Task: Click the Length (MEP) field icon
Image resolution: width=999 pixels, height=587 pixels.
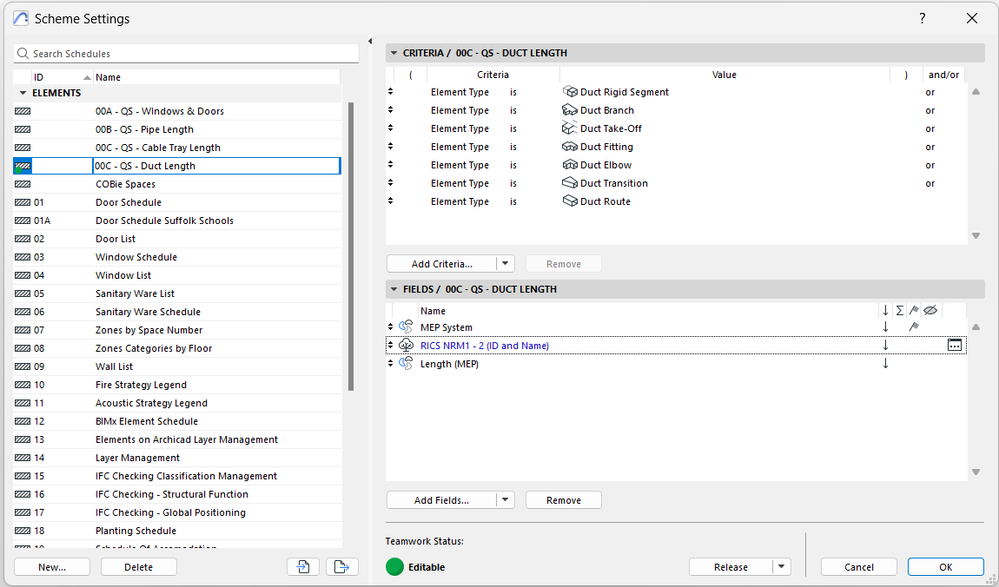Action: (x=406, y=363)
